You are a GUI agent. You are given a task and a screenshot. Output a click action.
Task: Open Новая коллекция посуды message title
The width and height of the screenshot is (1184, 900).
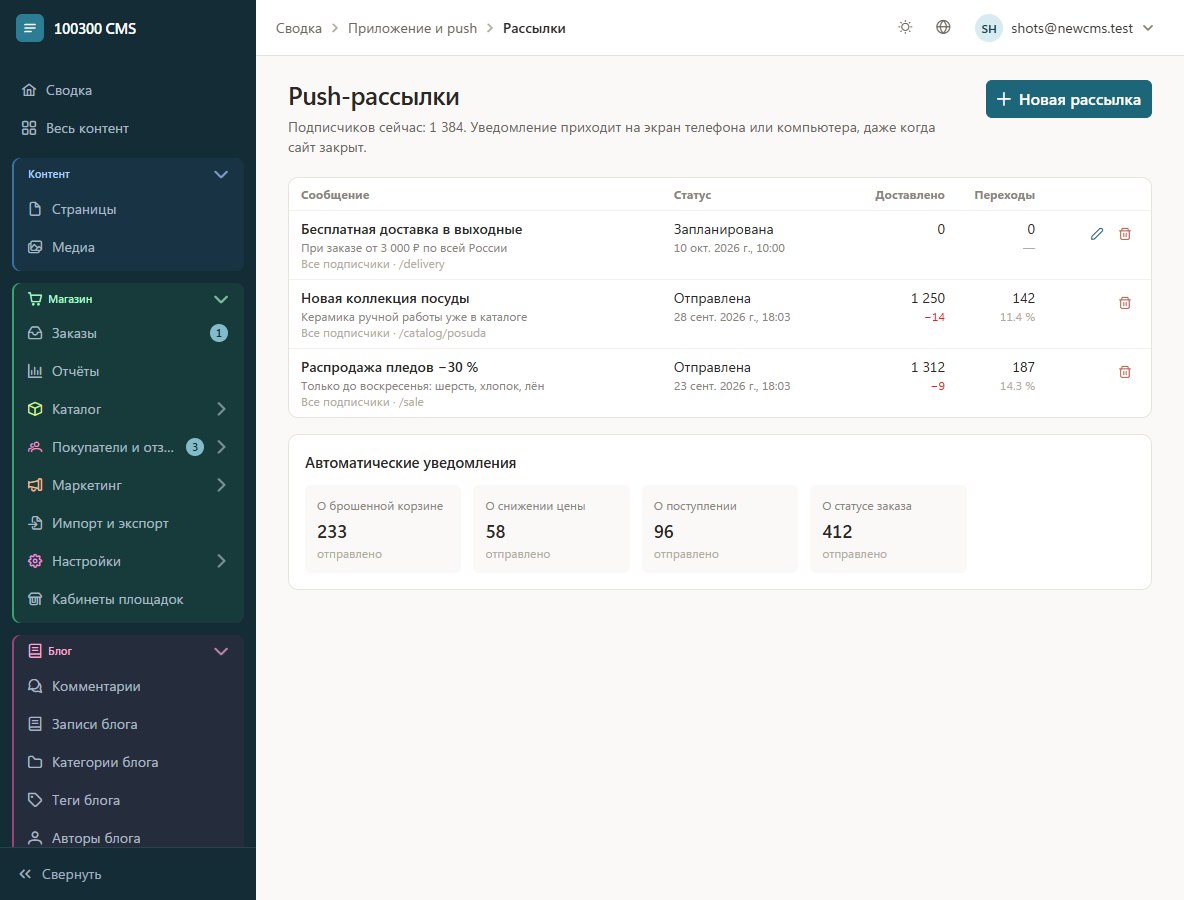pyautogui.click(x=385, y=298)
